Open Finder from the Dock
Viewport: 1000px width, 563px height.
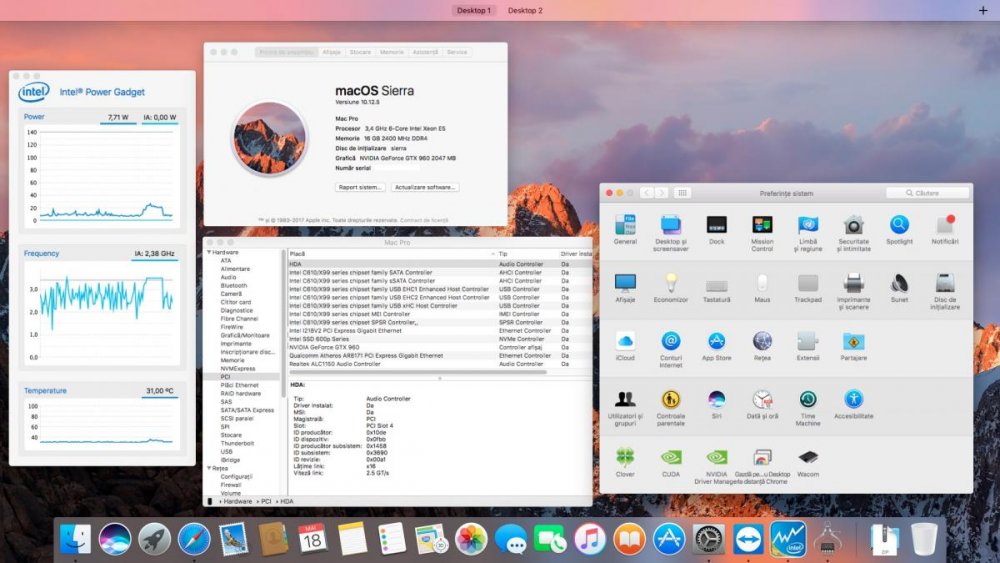point(75,539)
